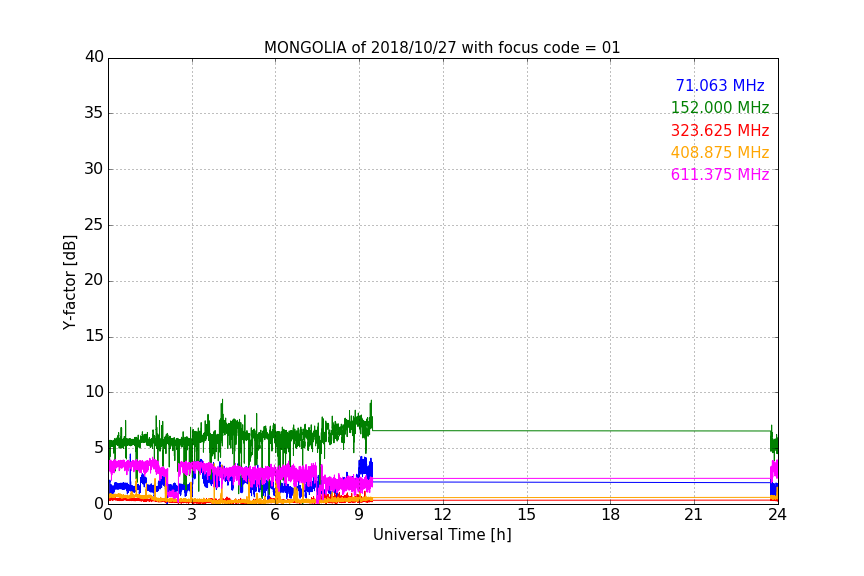The width and height of the screenshot is (864, 576).
Task: Select the 71.063 MHz legend label
Action: point(719,86)
